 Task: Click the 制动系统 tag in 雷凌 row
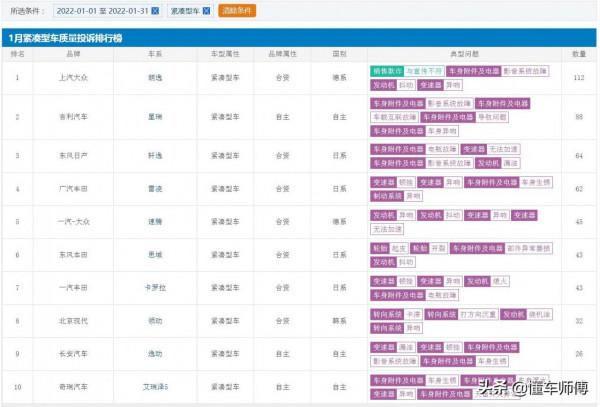387,196
